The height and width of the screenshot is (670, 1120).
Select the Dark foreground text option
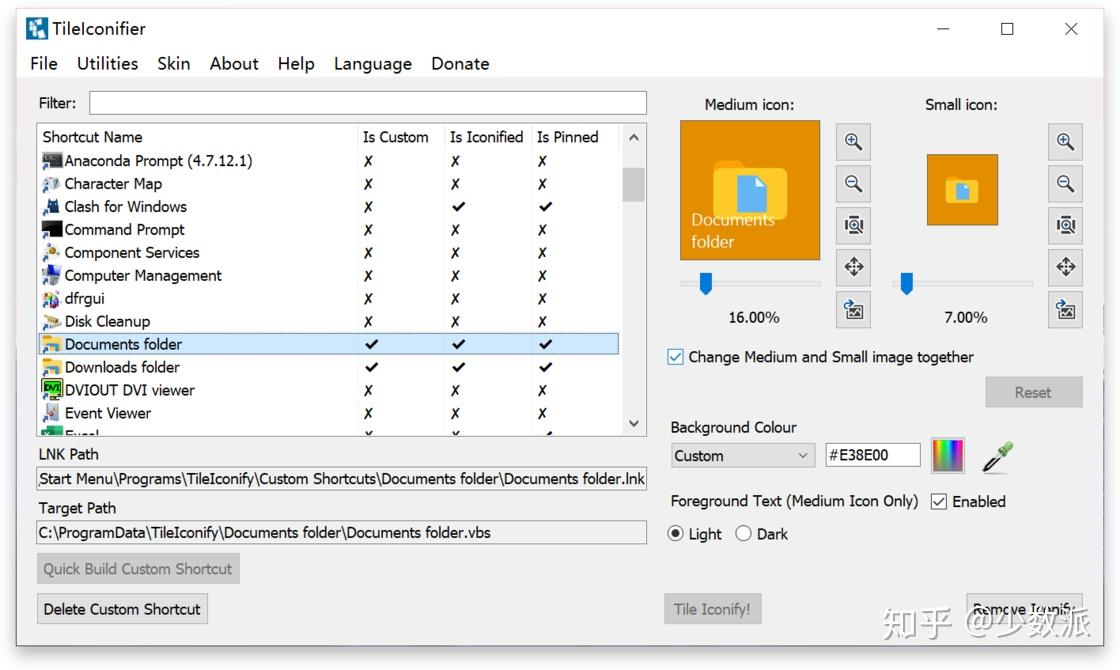click(x=744, y=534)
